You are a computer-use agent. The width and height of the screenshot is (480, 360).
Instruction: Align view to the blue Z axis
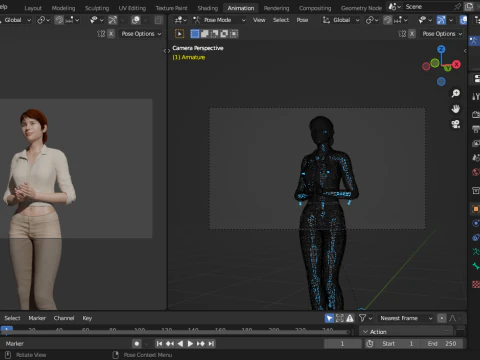[x=441, y=49]
